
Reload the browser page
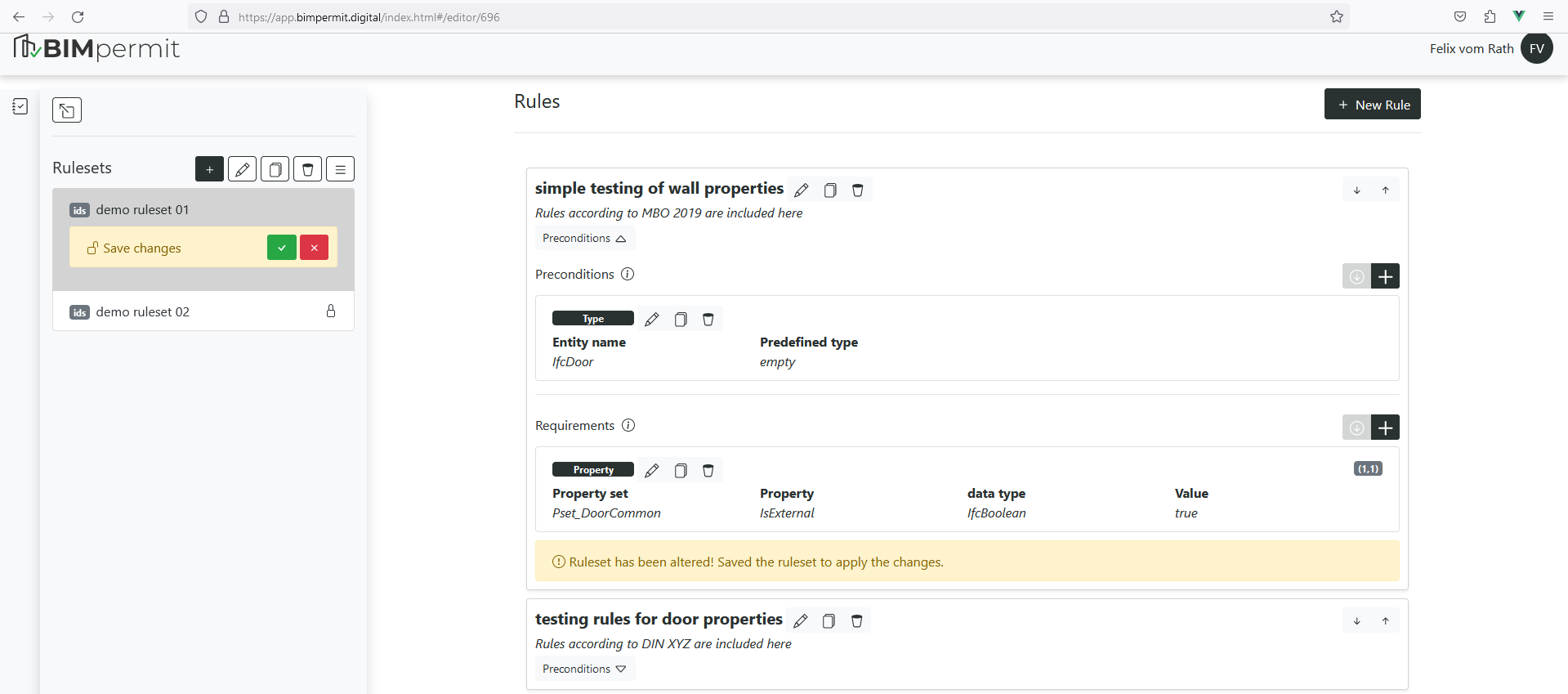pos(78,16)
